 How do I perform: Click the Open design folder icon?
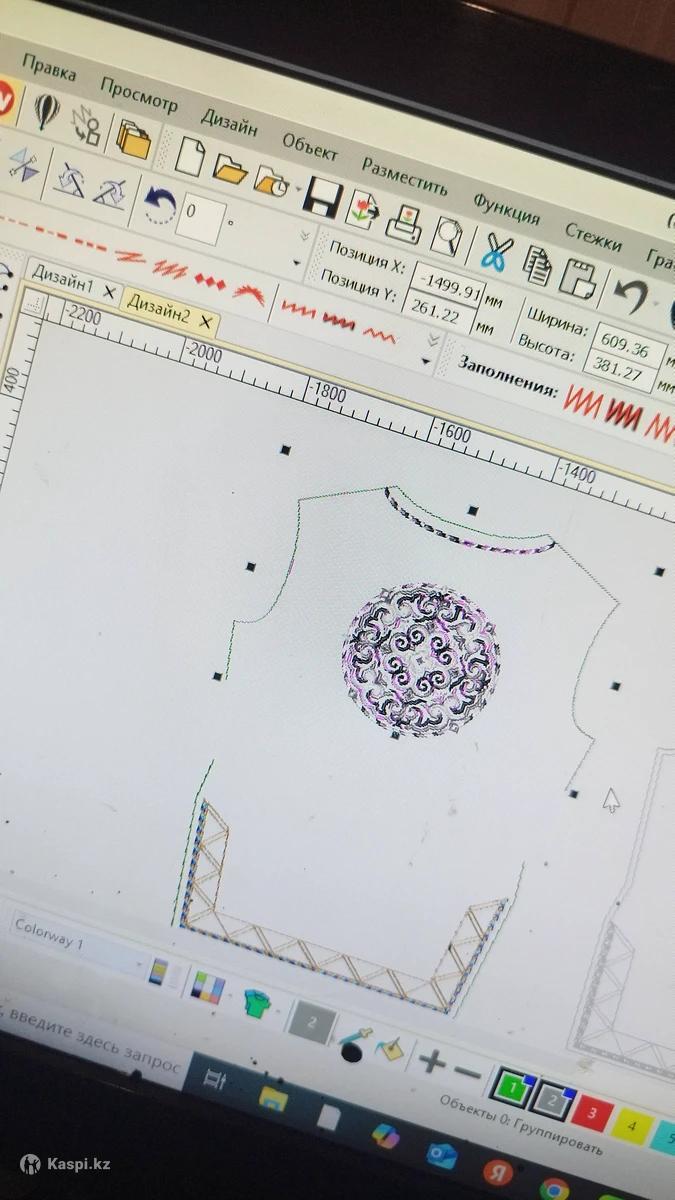[x=230, y=169]
